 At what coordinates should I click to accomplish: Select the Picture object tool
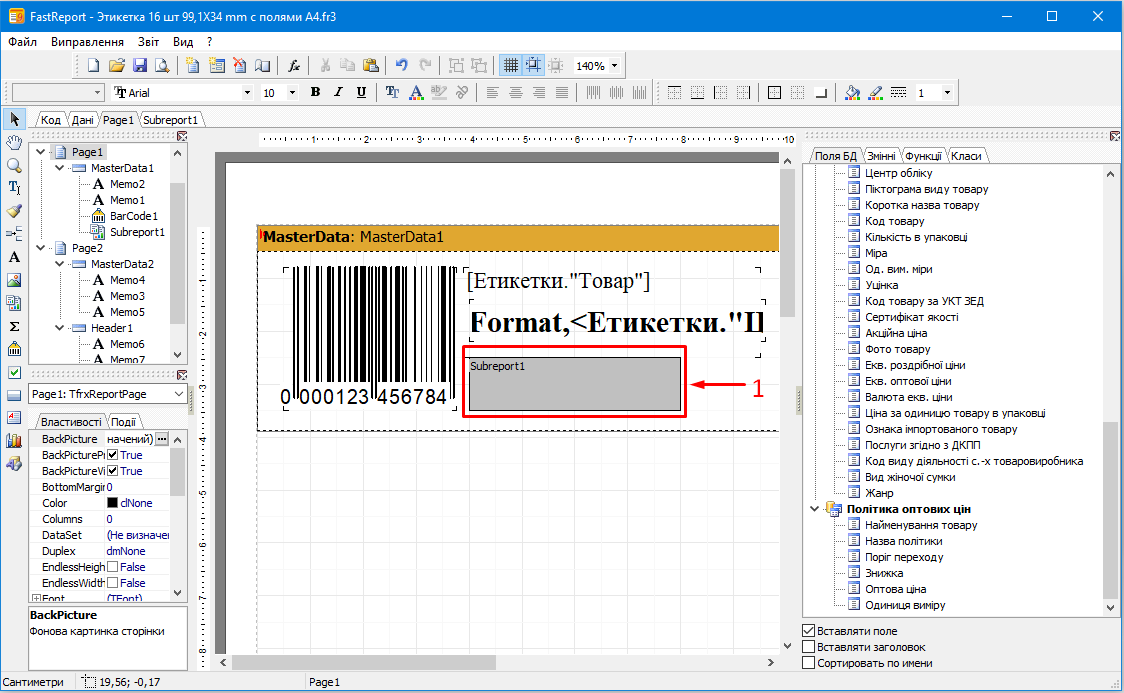[14, 280]
